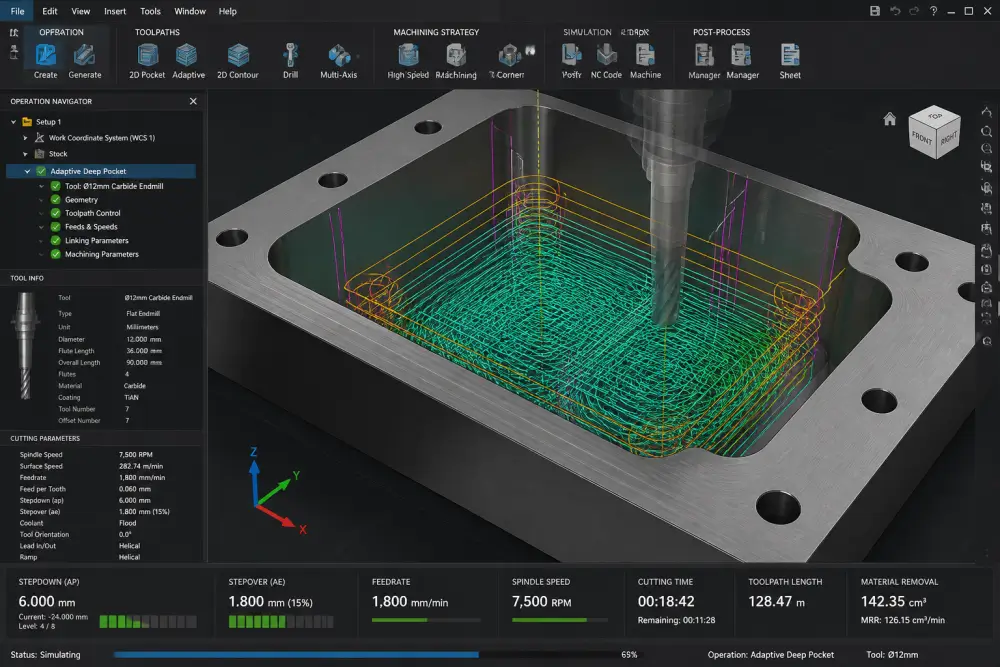The height and width of the screenshot is (667, 1000).
Task: Select the 2D Pocket toolpath
Action: 147,55
